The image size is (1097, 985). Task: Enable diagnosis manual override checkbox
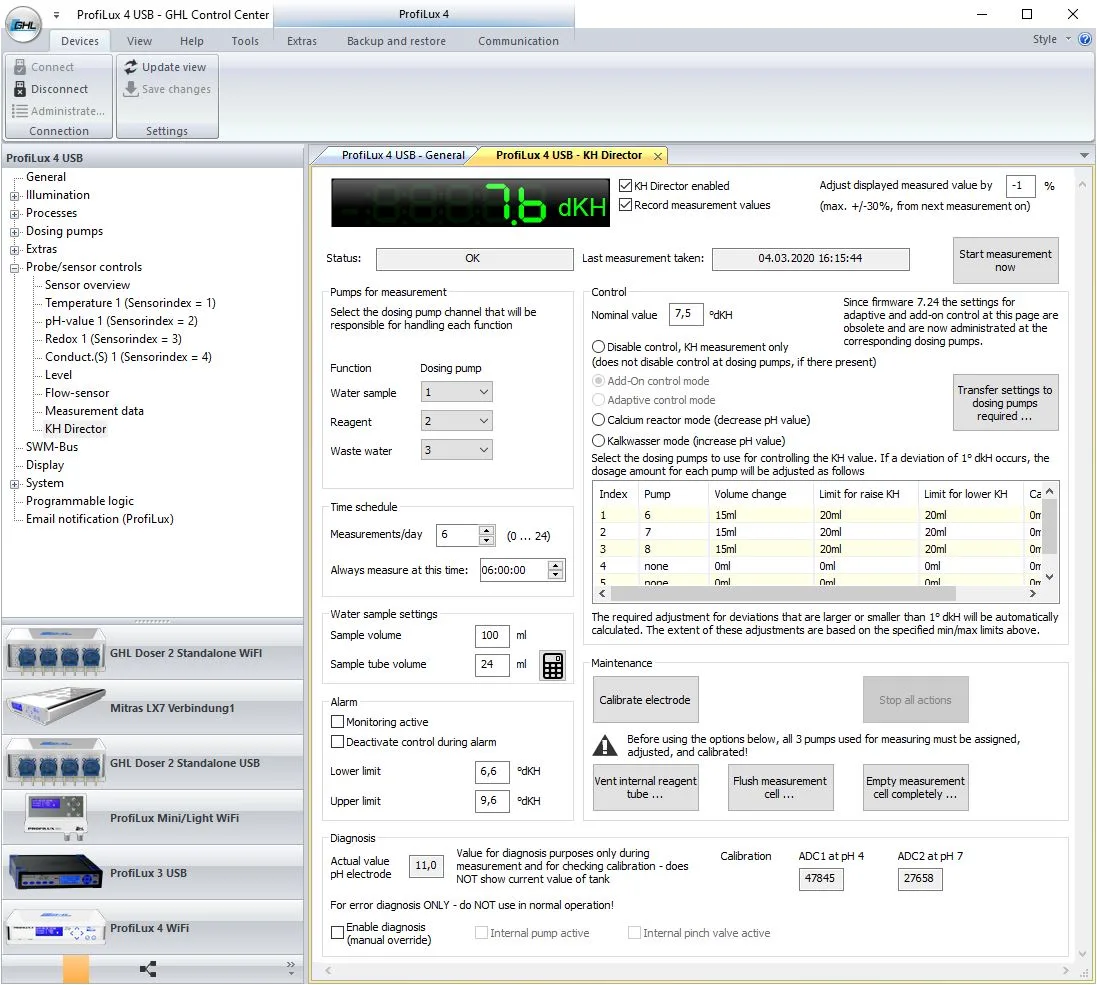(337, 933)
